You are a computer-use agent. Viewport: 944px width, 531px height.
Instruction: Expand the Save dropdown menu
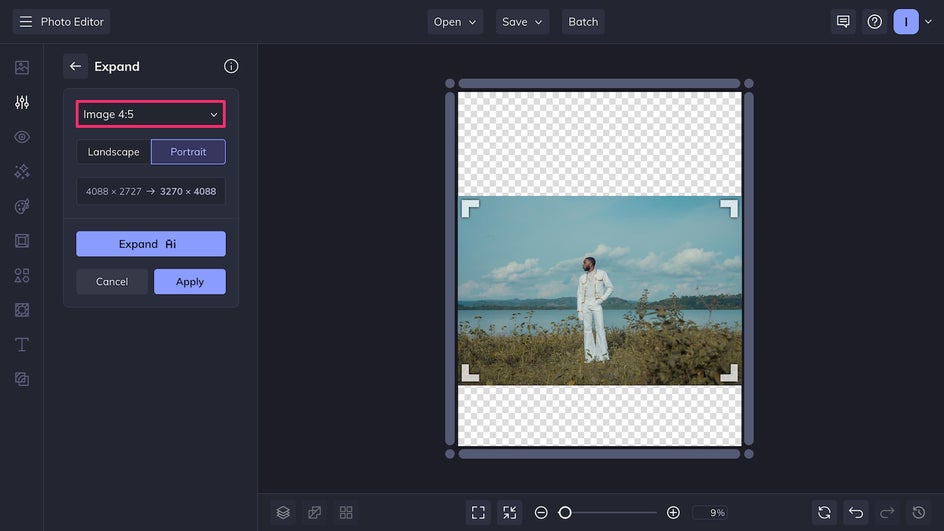tap(522, 22)
